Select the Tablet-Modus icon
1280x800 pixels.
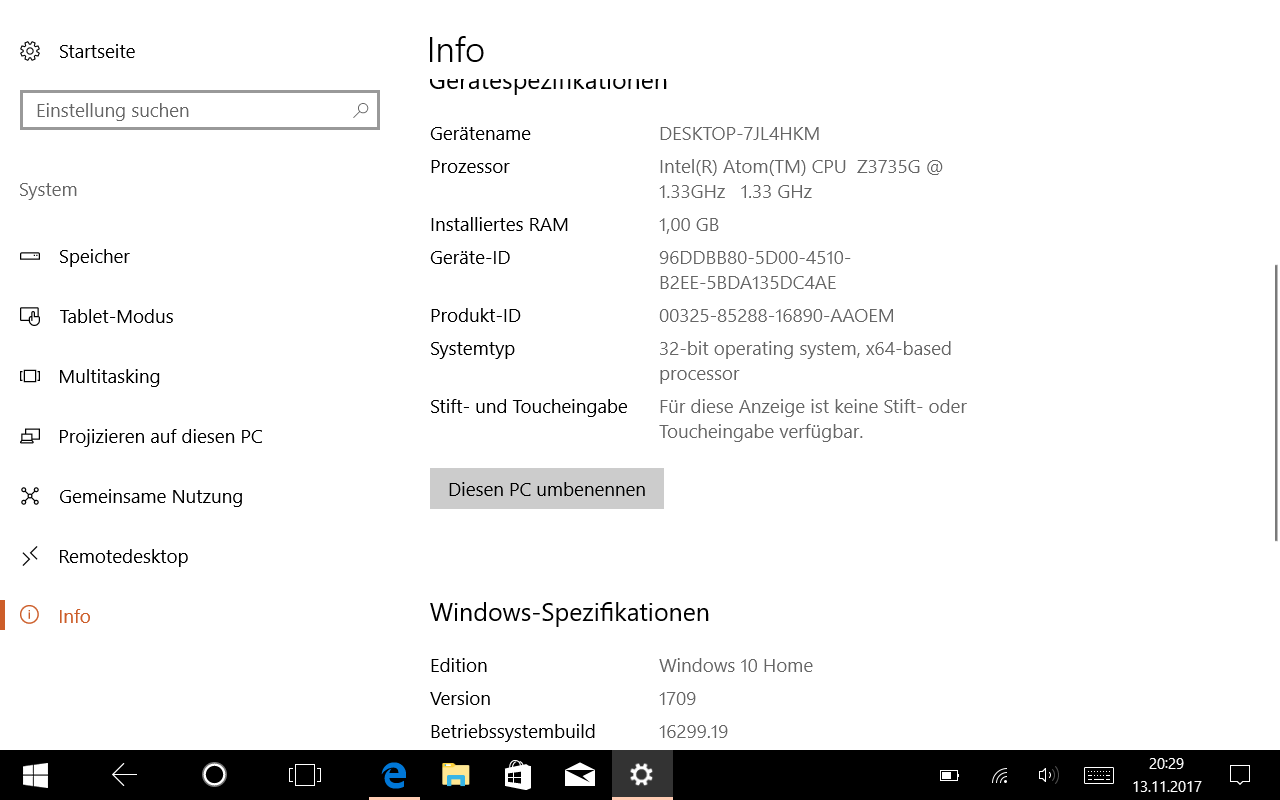(x=30, y=316)
